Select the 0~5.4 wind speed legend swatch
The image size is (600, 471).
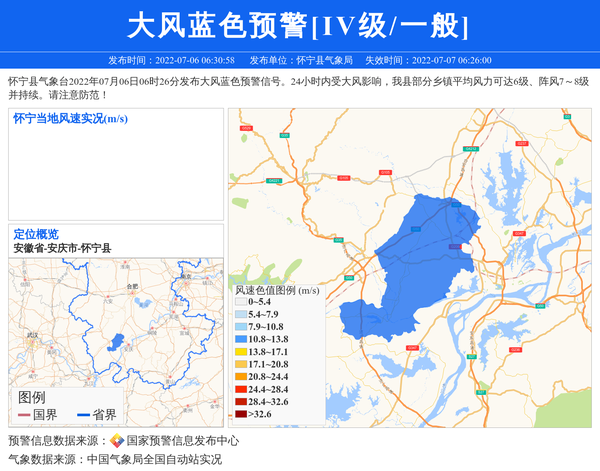click(240, 301)
